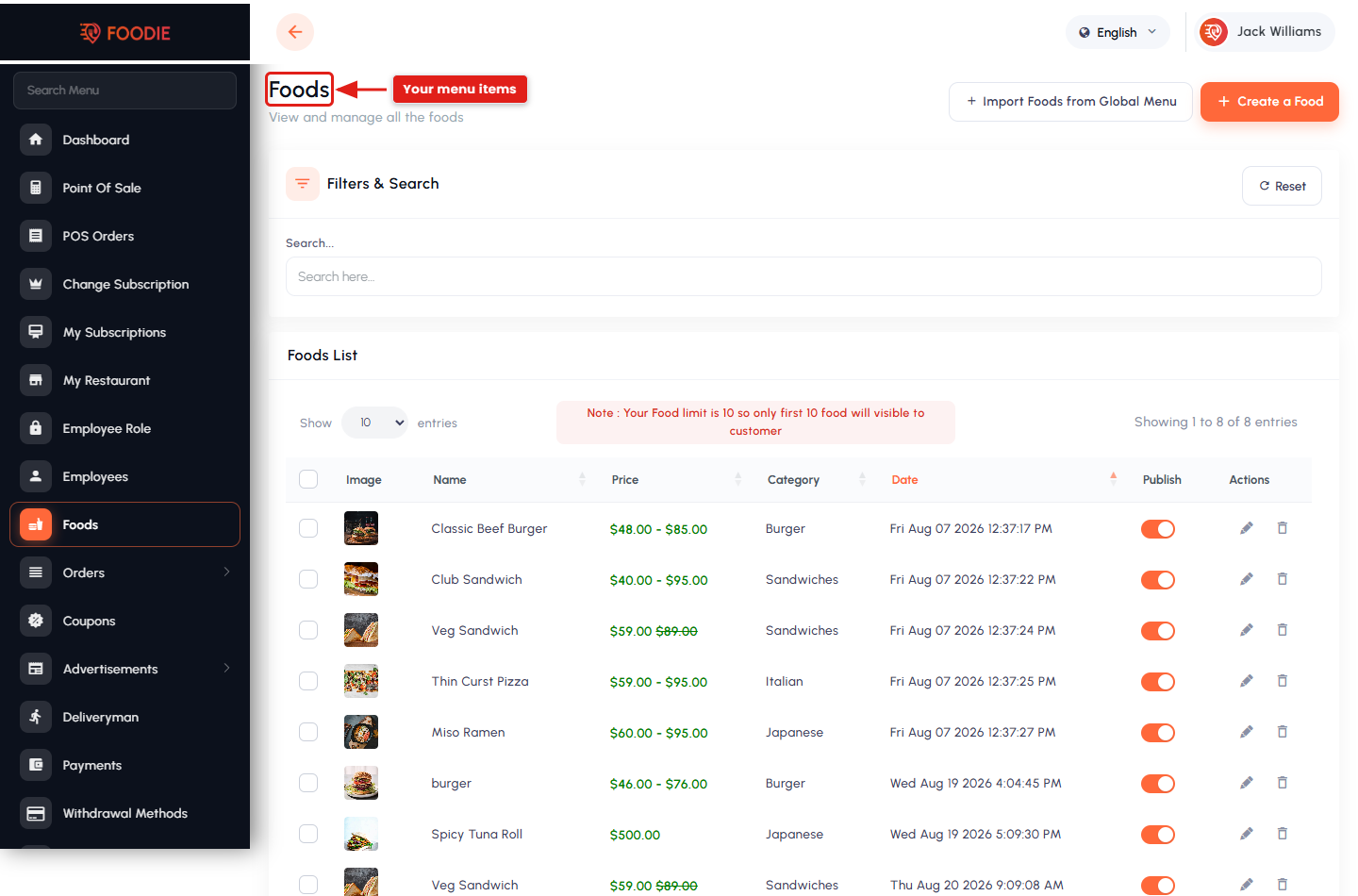Screen dimensions: 1358x896
Task: Click Import Foods from Global Menu
Action: pos(1070,102)
